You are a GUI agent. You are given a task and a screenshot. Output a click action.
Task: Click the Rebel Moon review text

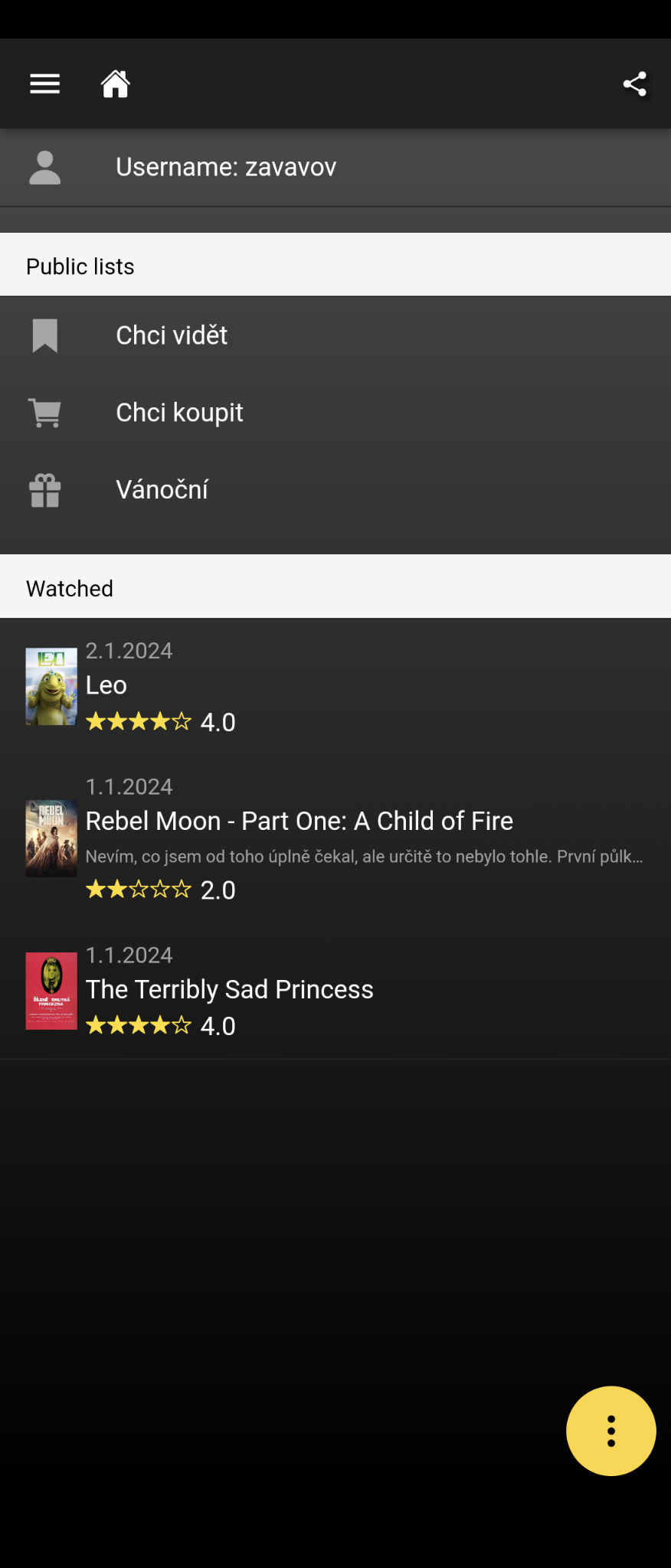364,857
